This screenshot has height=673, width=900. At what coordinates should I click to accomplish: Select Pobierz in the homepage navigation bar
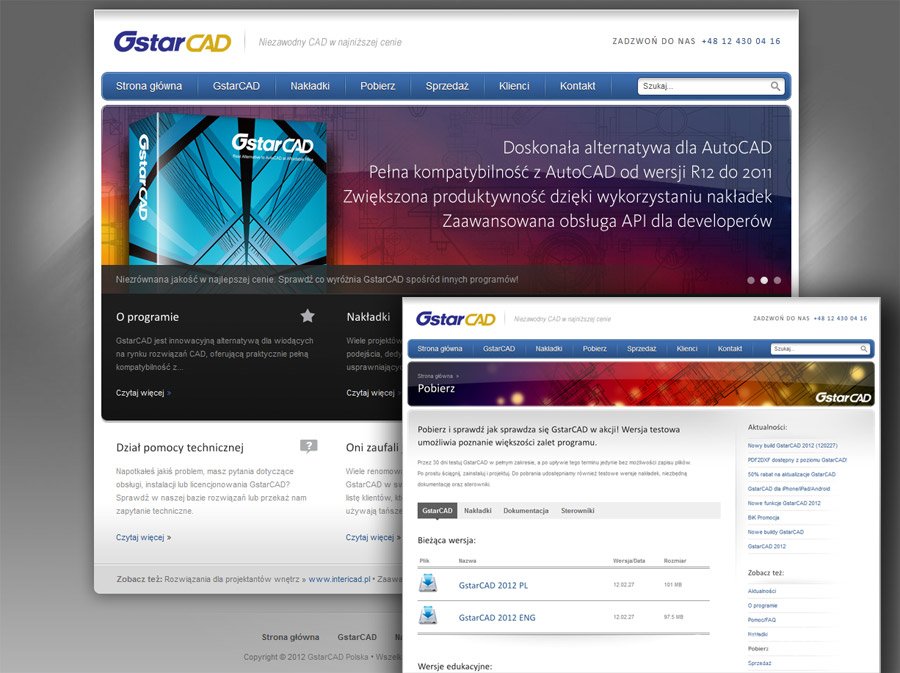(378, 86)
